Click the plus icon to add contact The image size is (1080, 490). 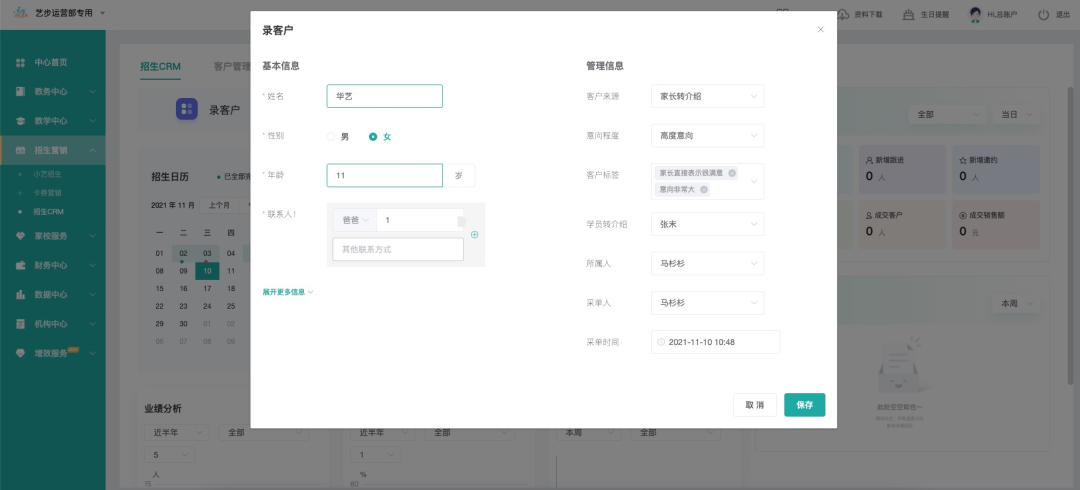coord(475,234)
